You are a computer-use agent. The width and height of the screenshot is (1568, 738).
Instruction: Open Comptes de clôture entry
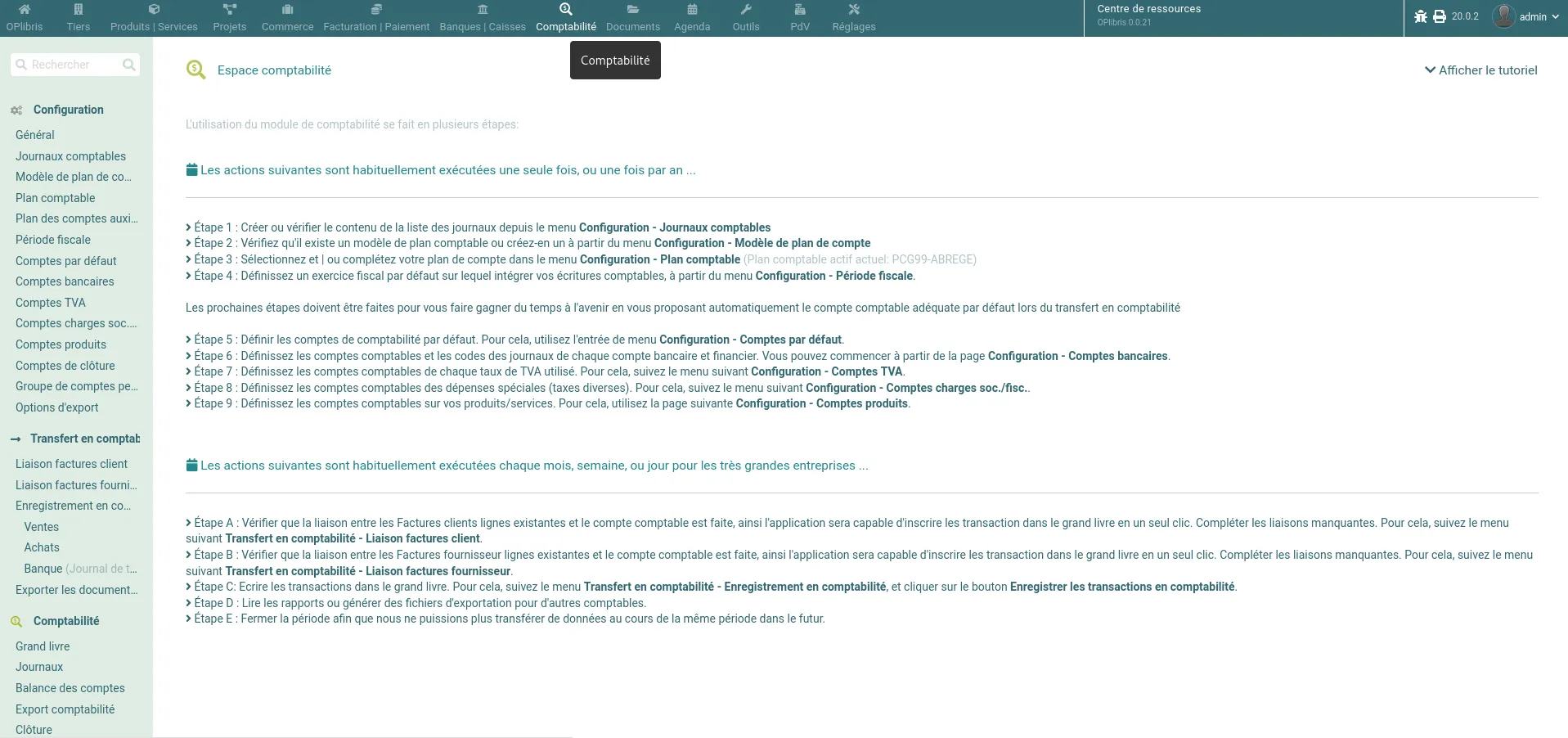(x=65, y=366)
